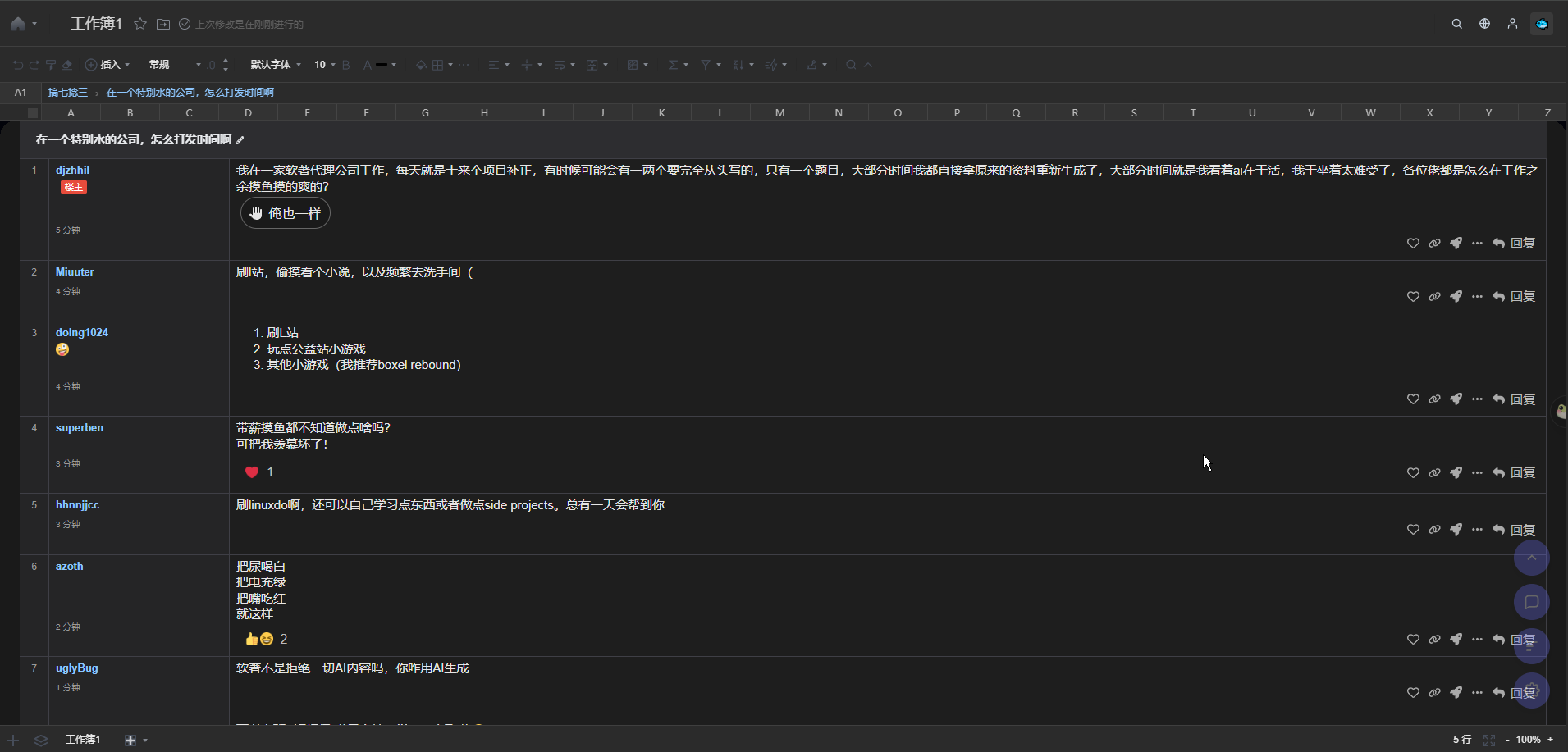Click the move-to-folder icon beside the star
The width and height of the screenshot is (1568, 752).
(x=163, y=24)
